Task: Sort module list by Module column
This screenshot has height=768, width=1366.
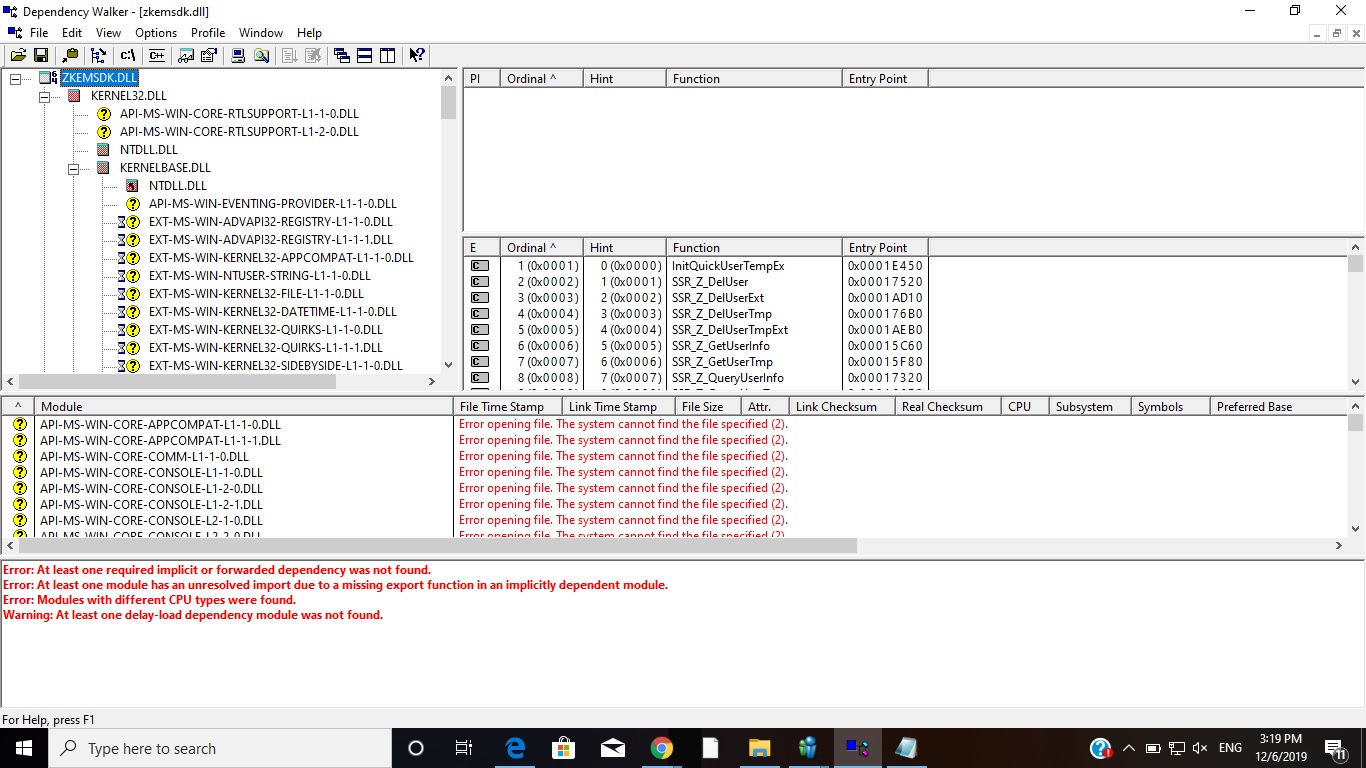Action: click(243, 407)
